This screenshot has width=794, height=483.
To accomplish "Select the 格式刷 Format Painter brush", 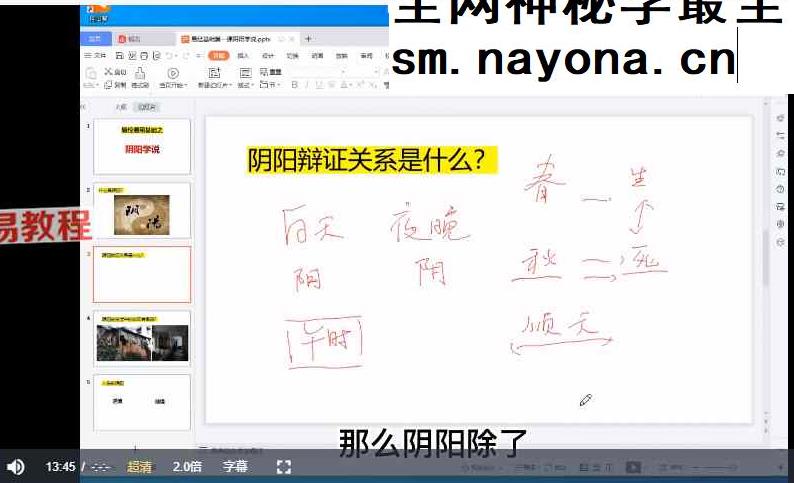I will 140,73.
